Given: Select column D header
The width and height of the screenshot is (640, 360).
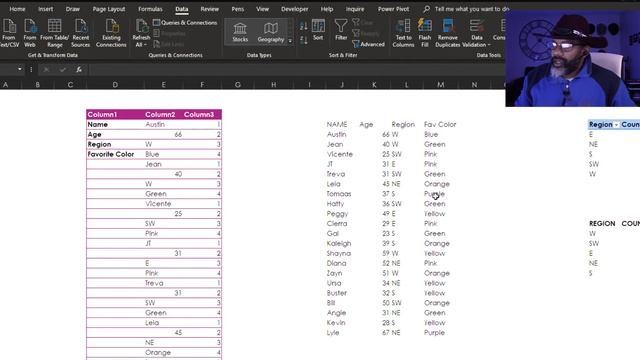Looking at the screenshot, I should tap(115, 84).
